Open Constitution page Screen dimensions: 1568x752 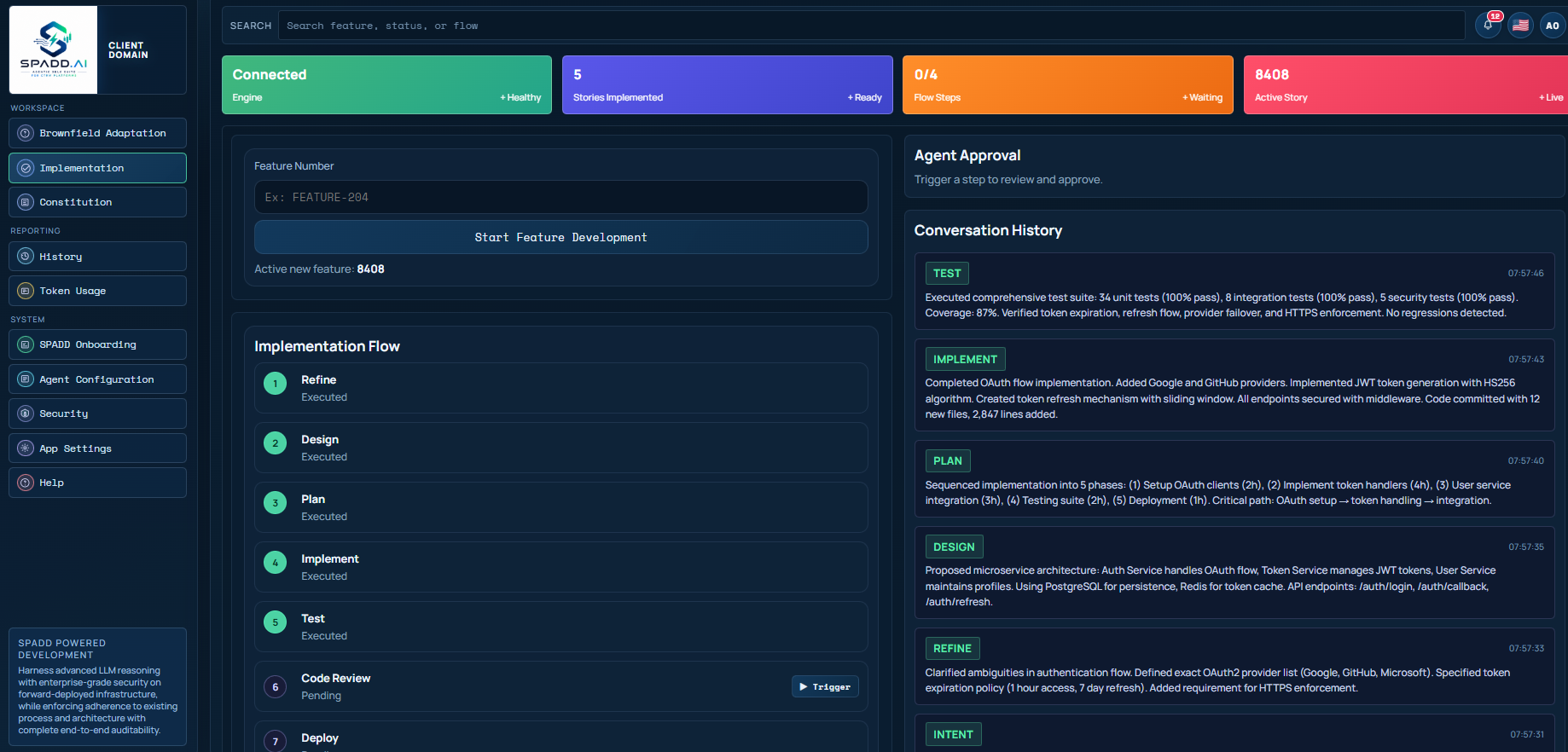coord(97,202)
